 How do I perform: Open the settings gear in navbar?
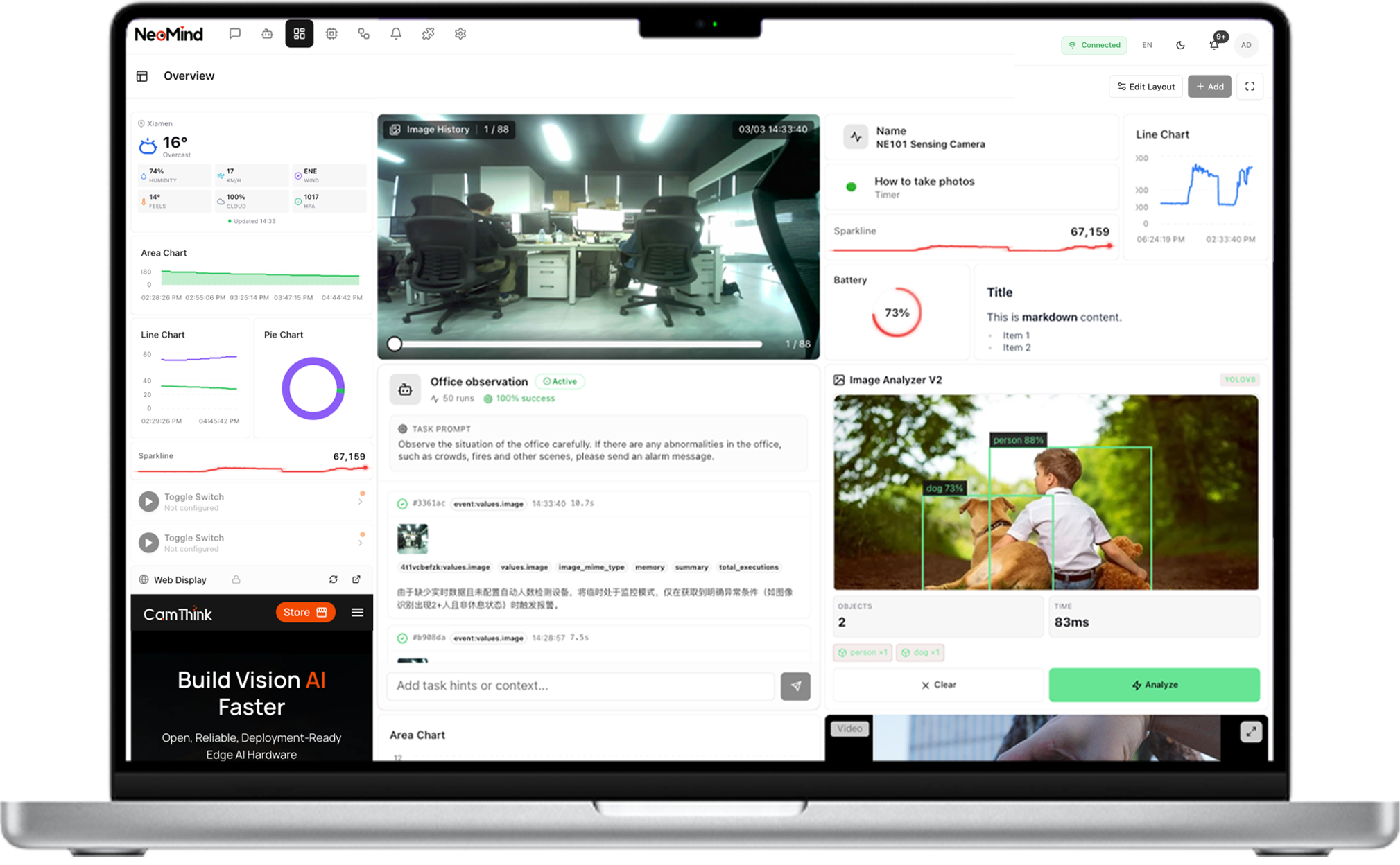coord(460,33)
